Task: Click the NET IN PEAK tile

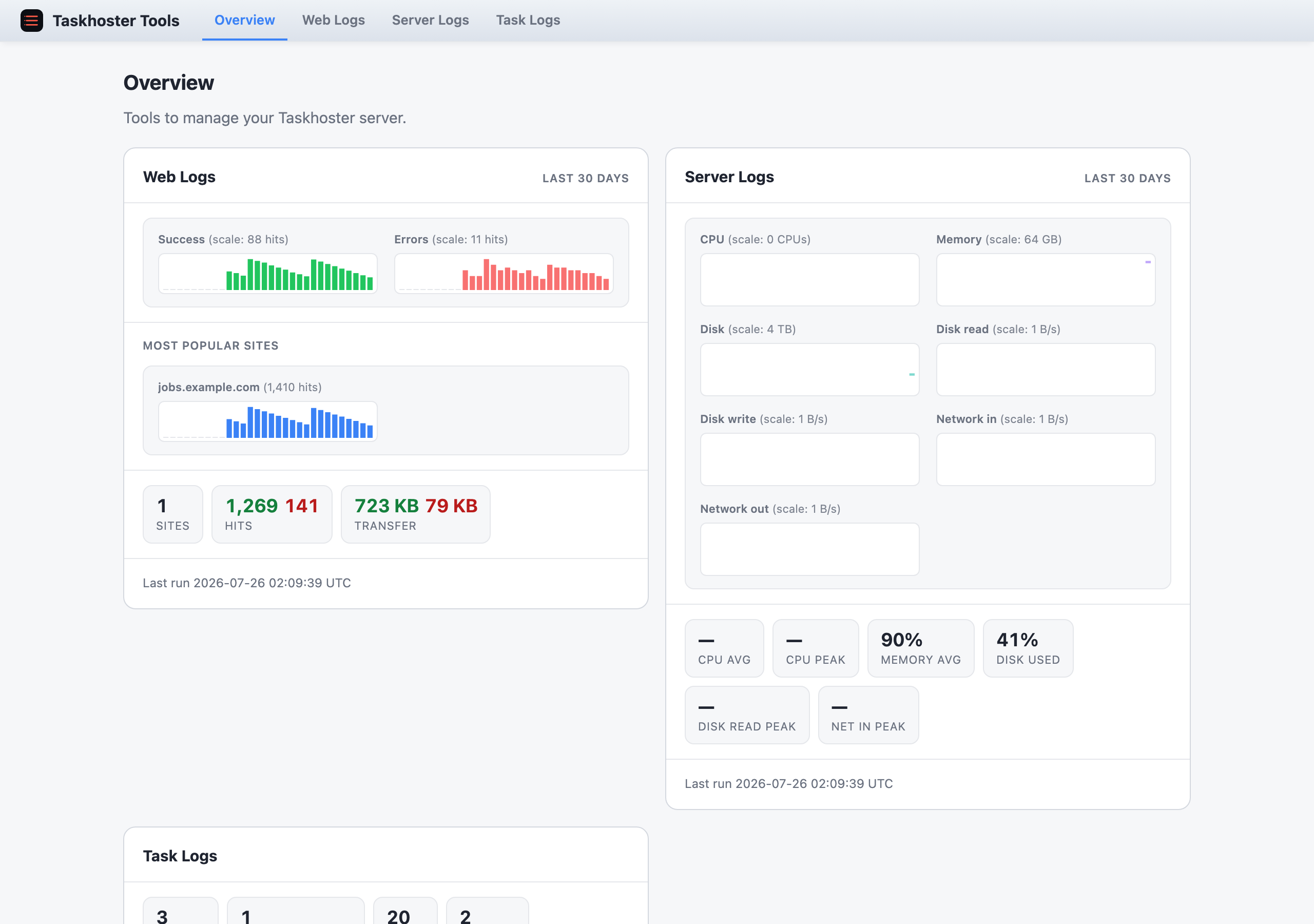Action: [868, 715]
